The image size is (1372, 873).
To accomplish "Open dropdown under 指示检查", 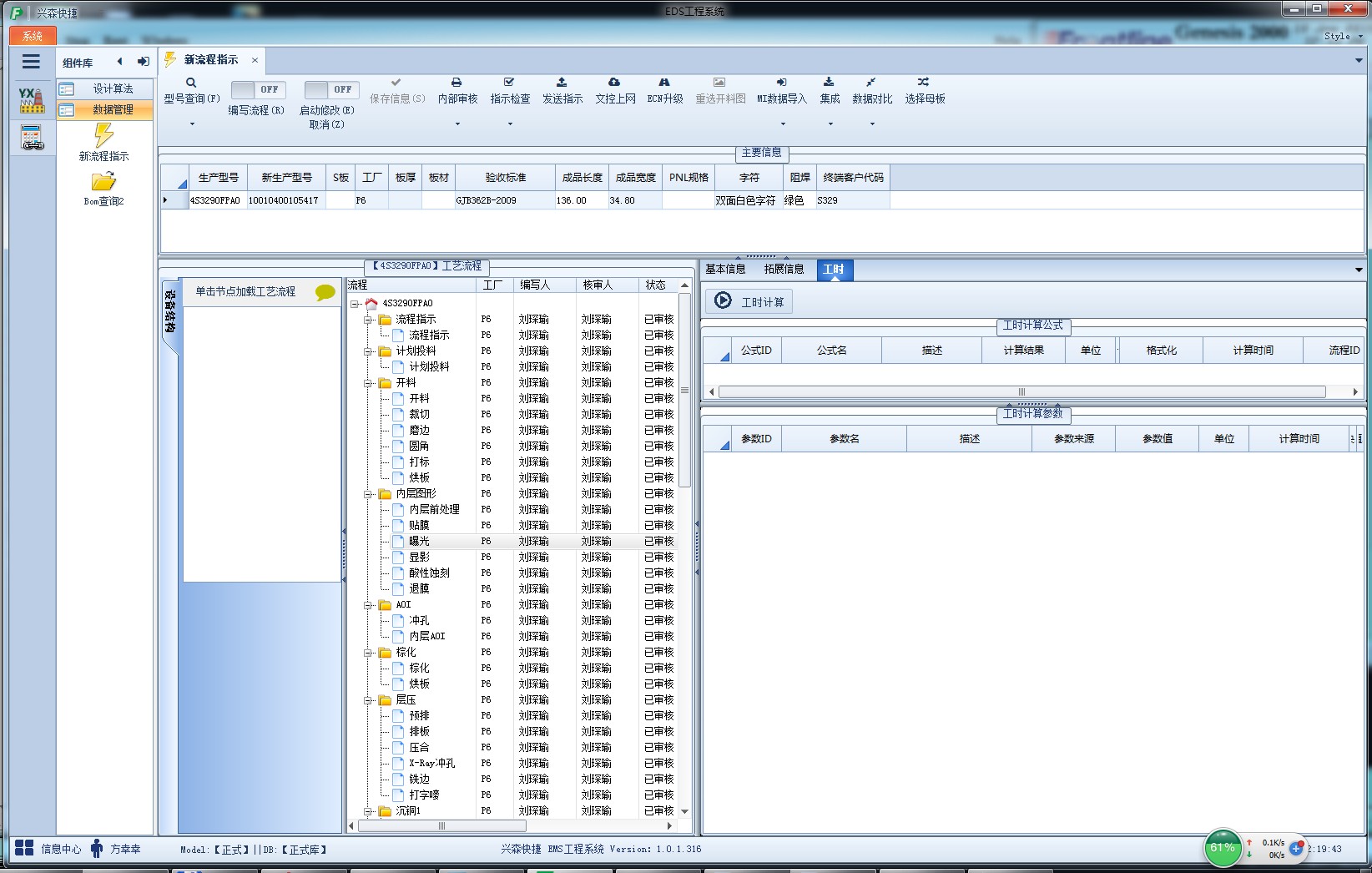I will tap(510, 124).
